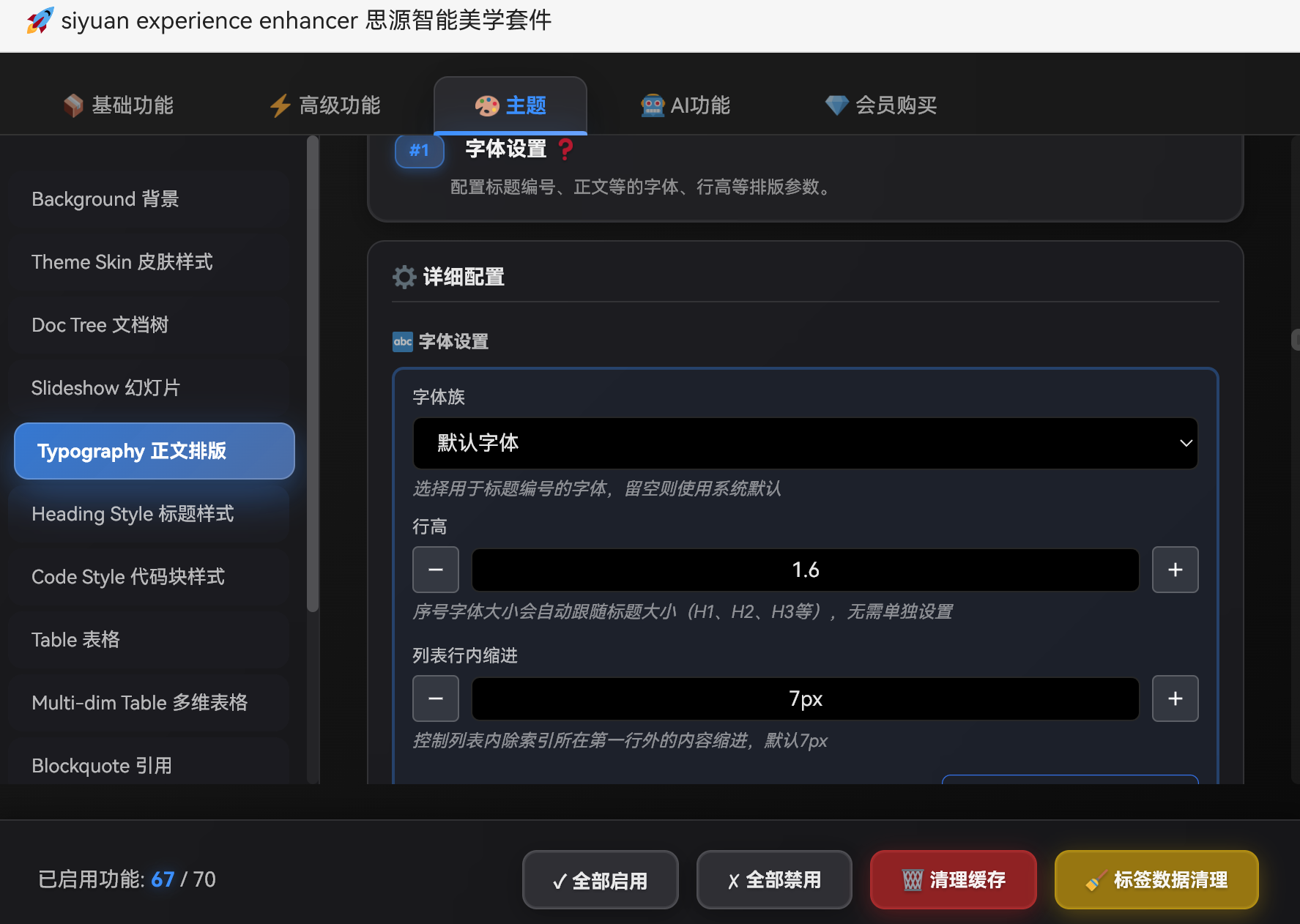The image size is (1300, 924).
Task: Click the 字体设置 card heading
Action: pos(505,149)
